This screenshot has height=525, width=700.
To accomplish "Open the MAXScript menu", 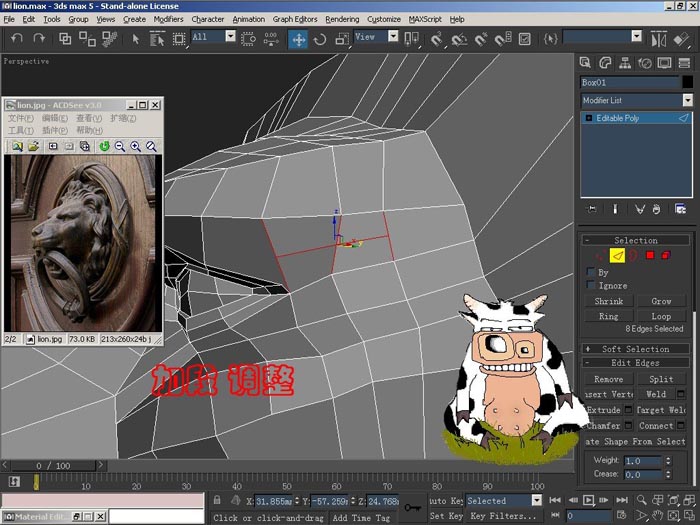I will click(x=425, y=19).
